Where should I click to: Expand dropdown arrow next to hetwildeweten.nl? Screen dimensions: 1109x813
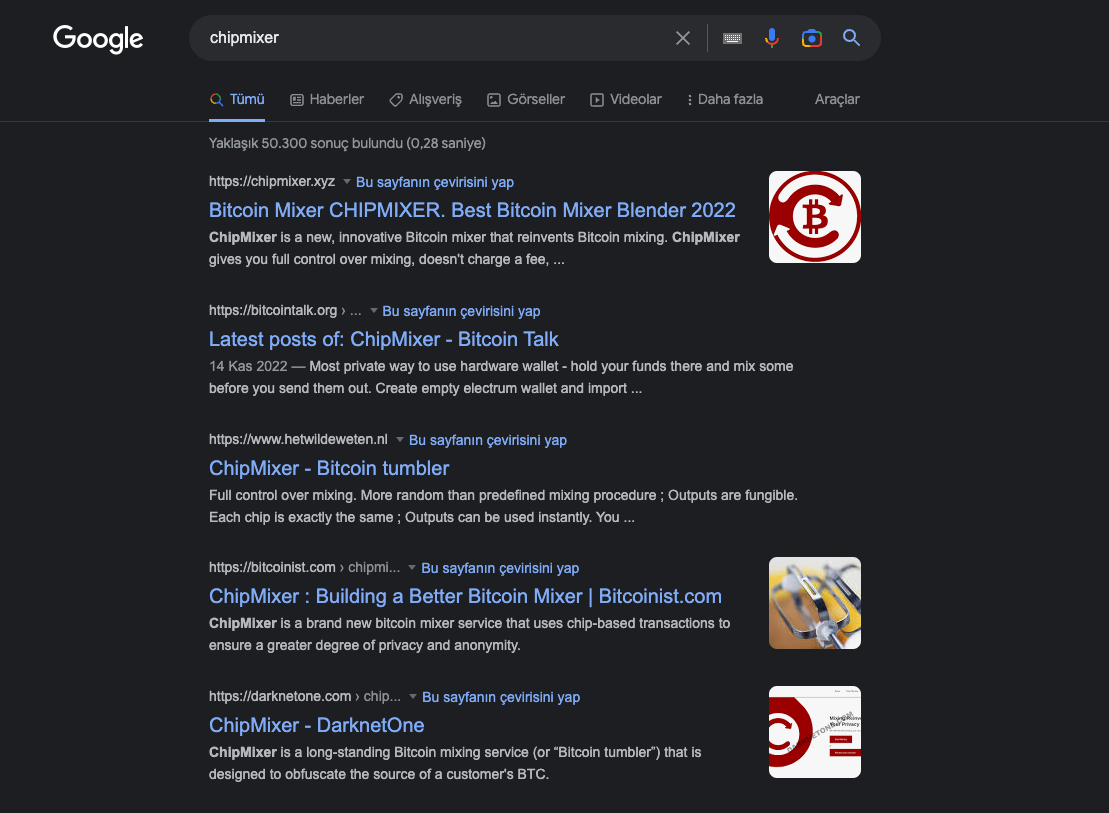point(400,439)
